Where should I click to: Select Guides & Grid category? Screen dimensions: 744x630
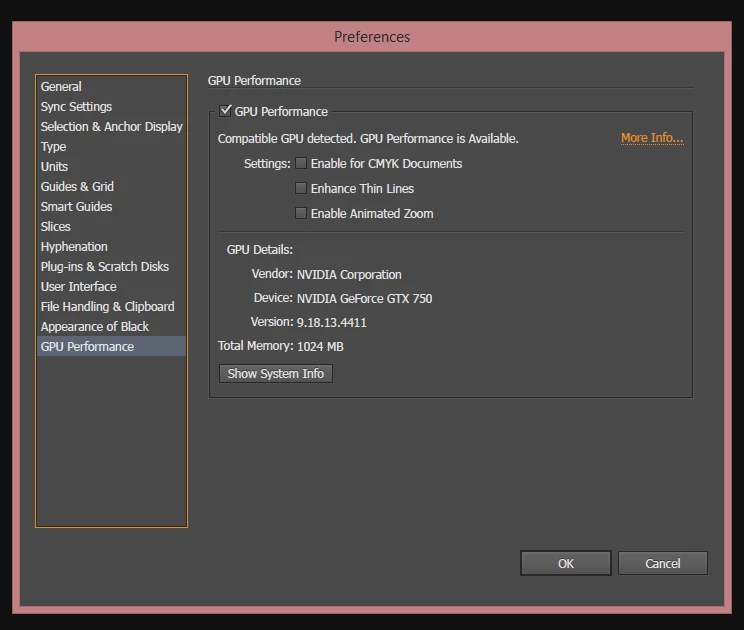point(111,186)
